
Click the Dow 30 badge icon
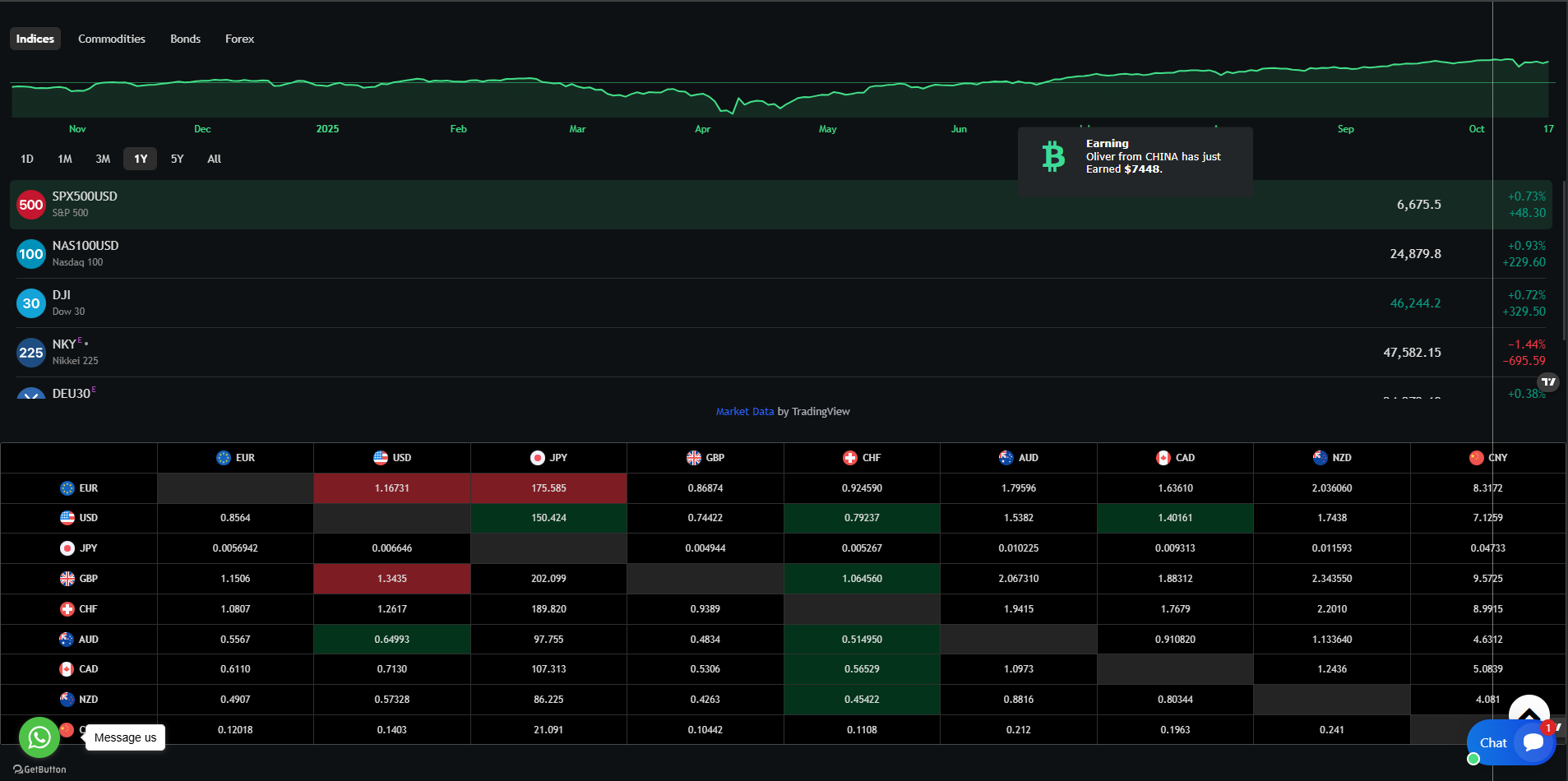31,303
